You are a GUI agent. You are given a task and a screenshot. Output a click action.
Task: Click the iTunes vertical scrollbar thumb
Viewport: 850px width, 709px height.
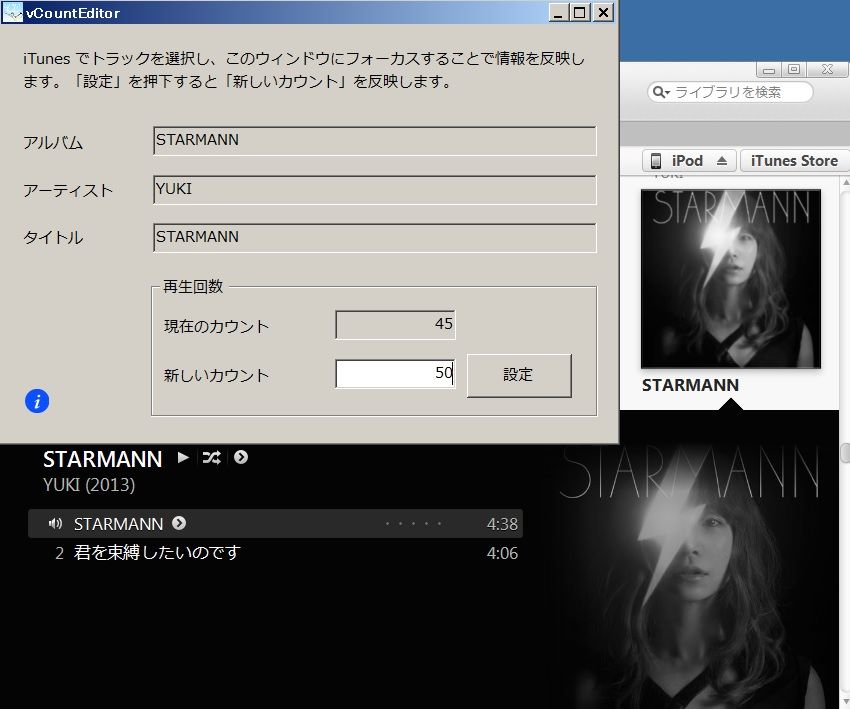point(845,453)
